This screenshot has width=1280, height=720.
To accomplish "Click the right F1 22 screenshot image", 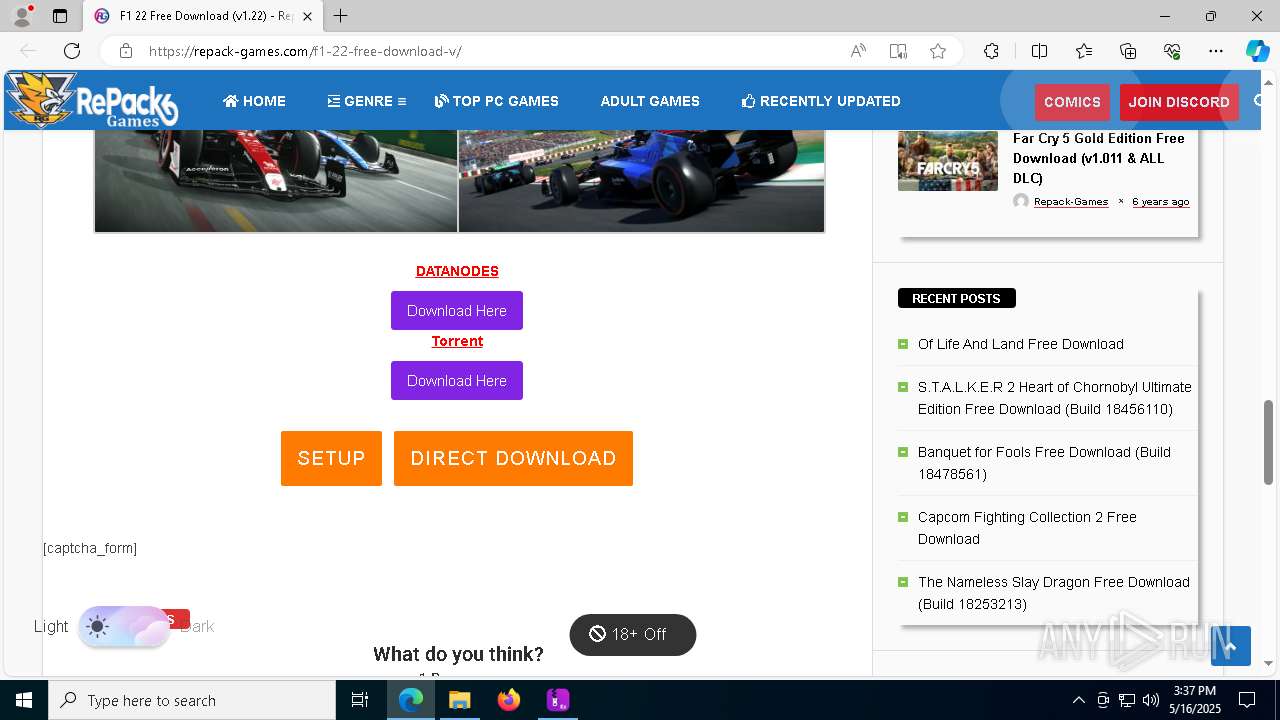I will tap(642, 180).
